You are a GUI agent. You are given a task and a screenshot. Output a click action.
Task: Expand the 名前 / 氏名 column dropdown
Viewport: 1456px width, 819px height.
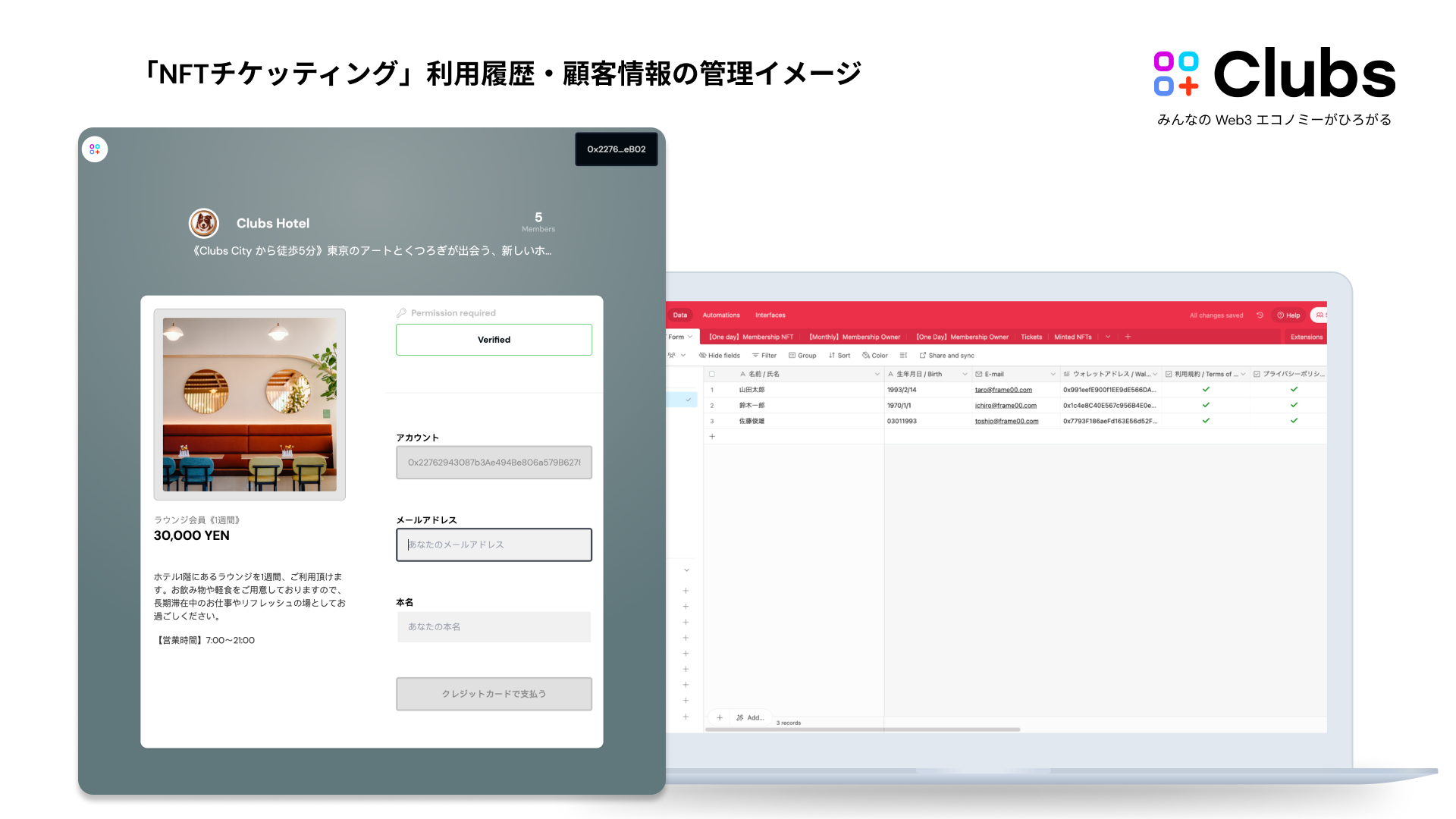click(x=877, y=374)
